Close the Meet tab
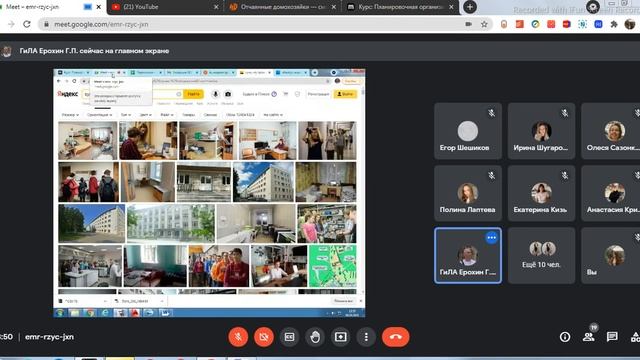This screenshot has width=640, height=360. coord(98,7)
